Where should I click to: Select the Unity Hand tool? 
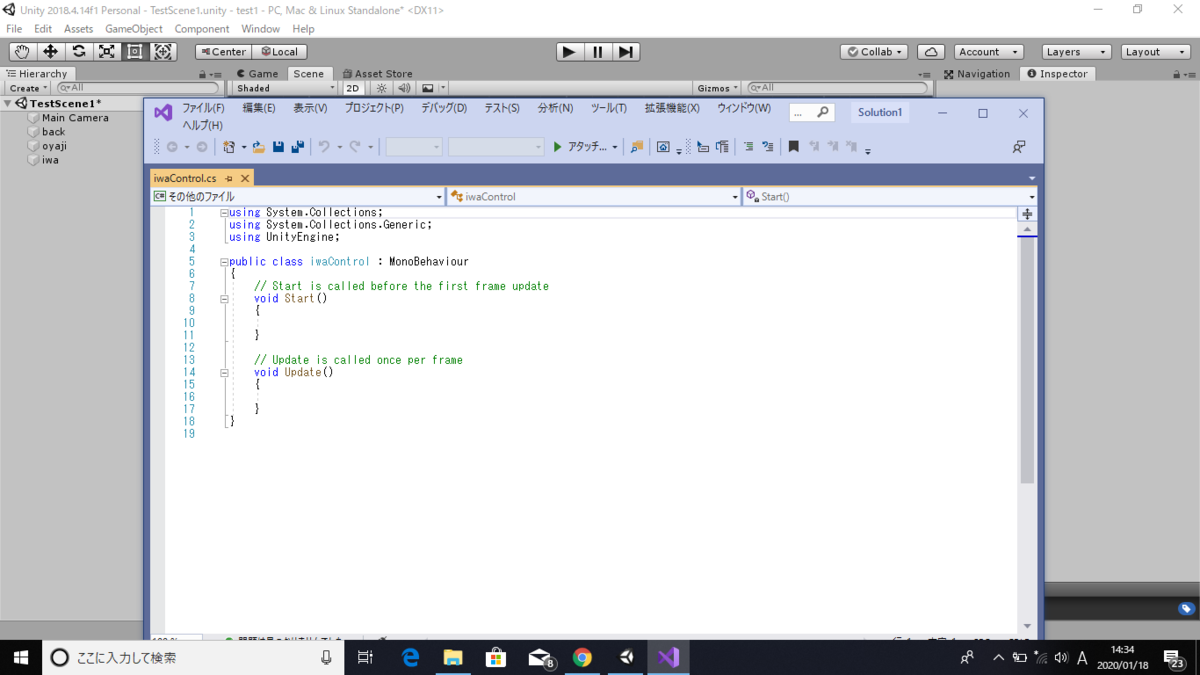tap(22, 52)
